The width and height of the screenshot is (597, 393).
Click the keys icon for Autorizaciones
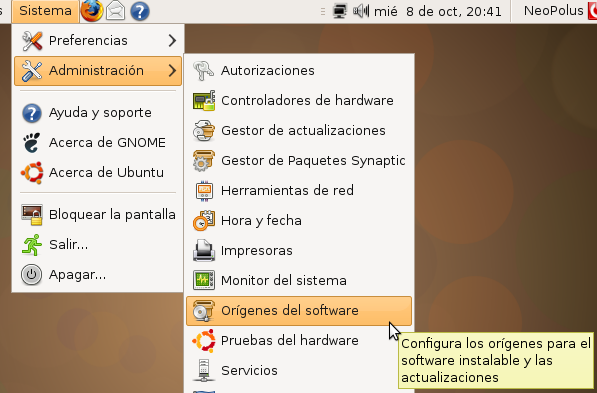point(204,70)
